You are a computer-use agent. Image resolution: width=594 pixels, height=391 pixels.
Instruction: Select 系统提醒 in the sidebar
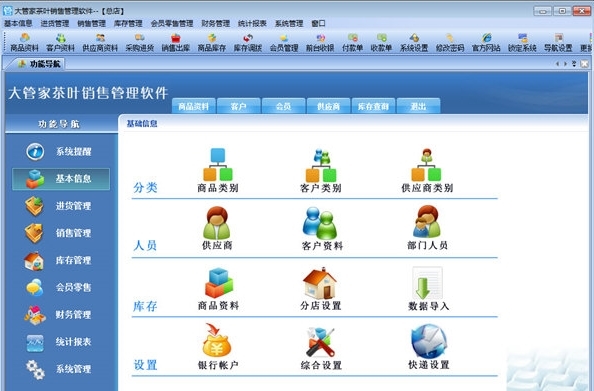[61, 152]
